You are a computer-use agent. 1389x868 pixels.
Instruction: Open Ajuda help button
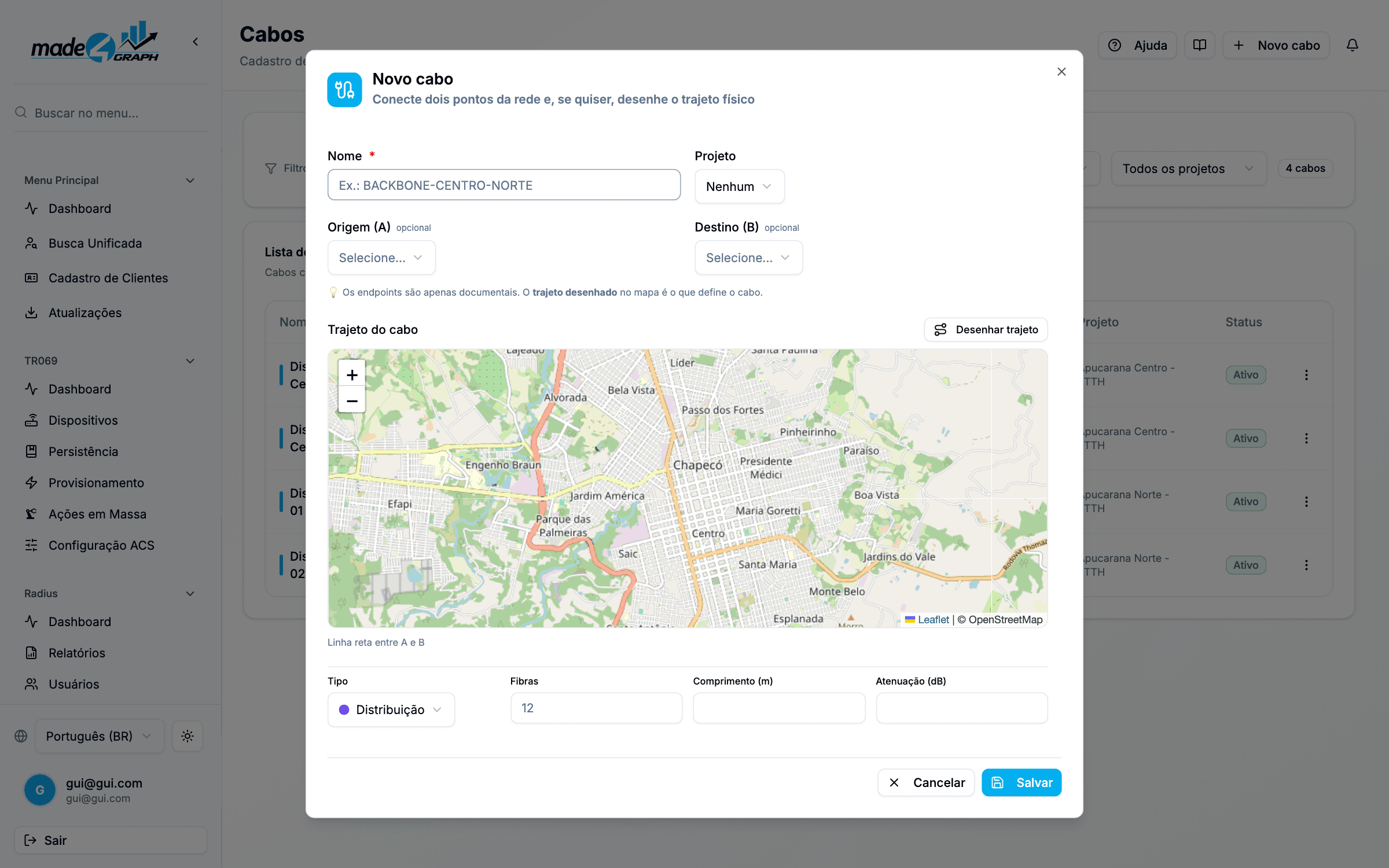pos(1138,45)
